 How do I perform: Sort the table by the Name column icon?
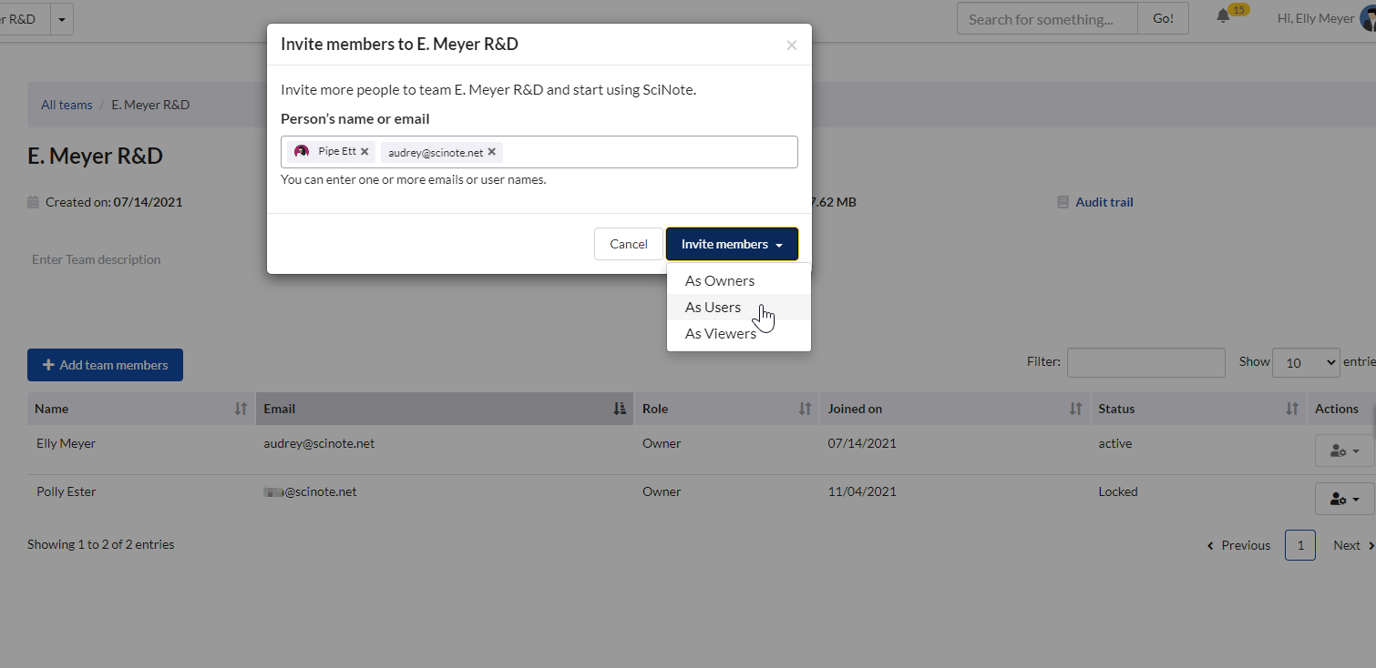coord(240,408)
